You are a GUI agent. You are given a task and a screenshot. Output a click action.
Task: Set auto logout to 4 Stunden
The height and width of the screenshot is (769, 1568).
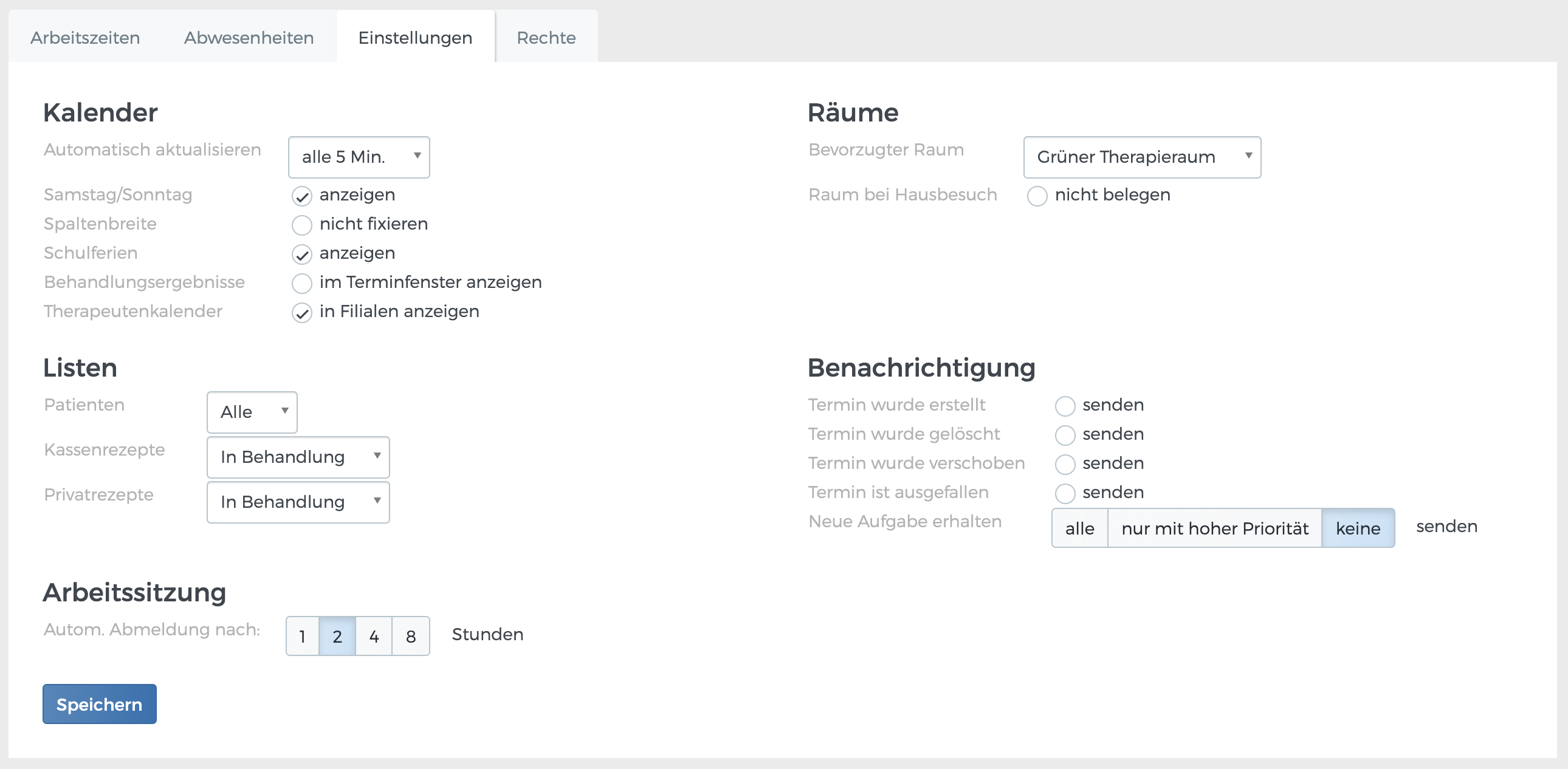[x=374, y=636]
